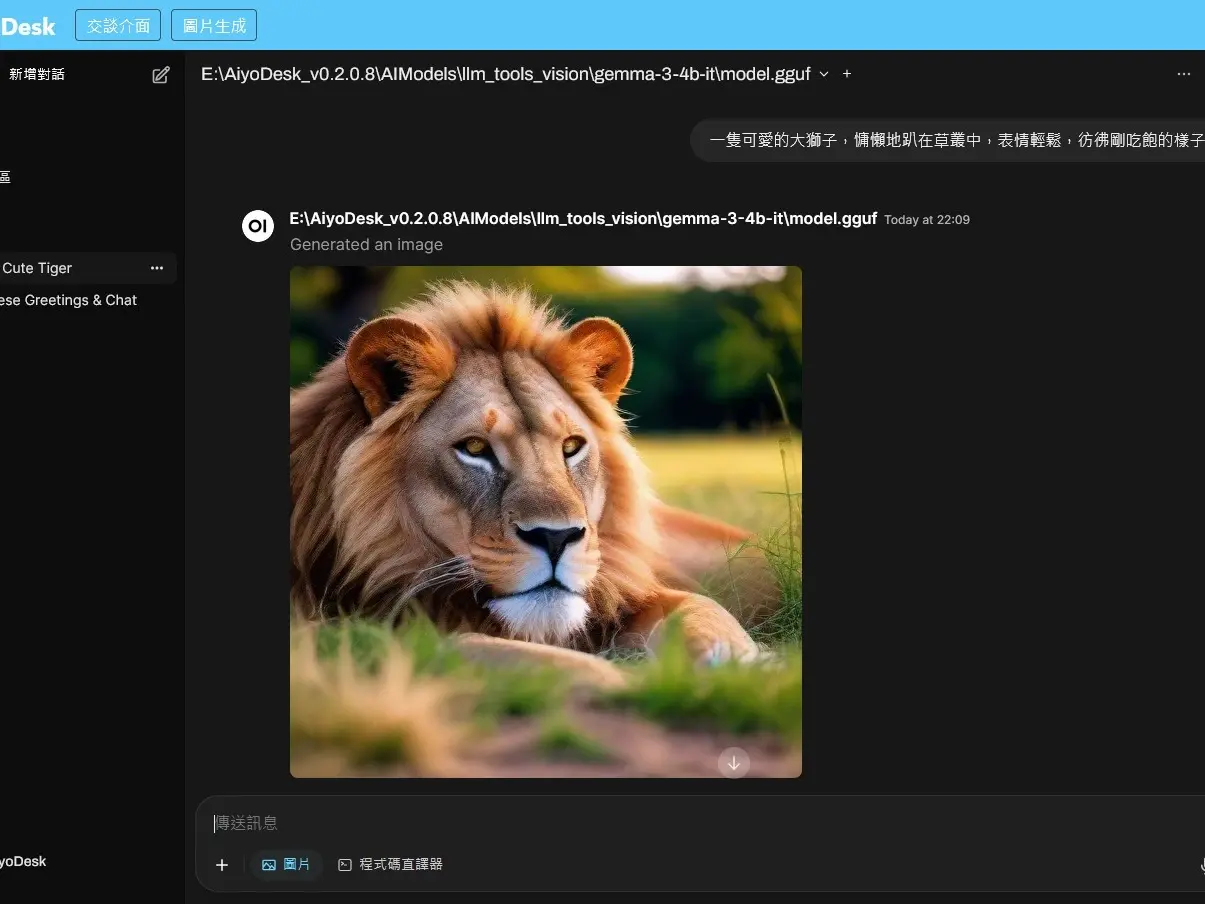The image size is (1205, 904).
Task: Click the new chat pencil icon
Action: (160, 75)
